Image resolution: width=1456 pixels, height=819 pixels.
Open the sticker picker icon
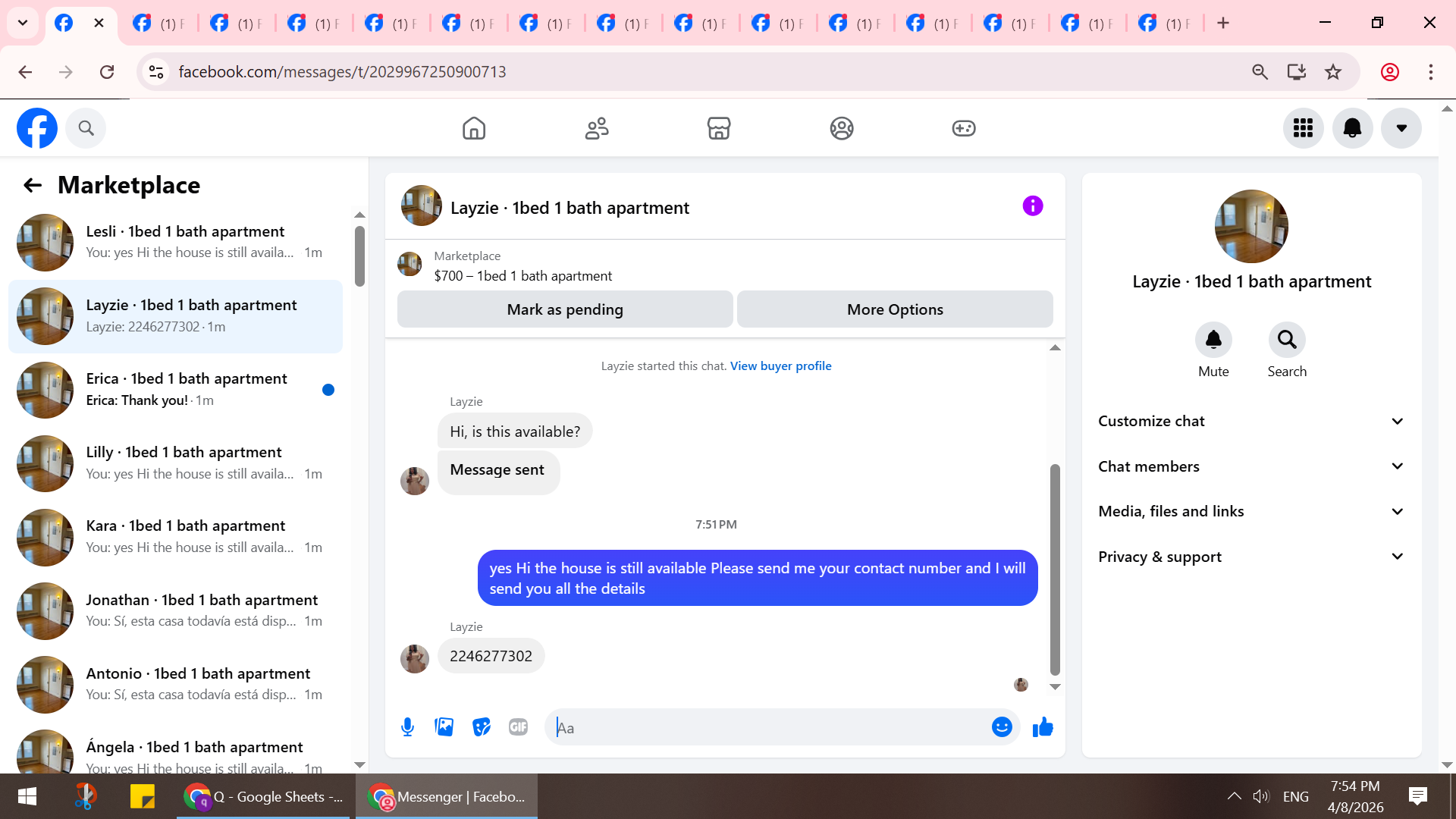(482, 727)
